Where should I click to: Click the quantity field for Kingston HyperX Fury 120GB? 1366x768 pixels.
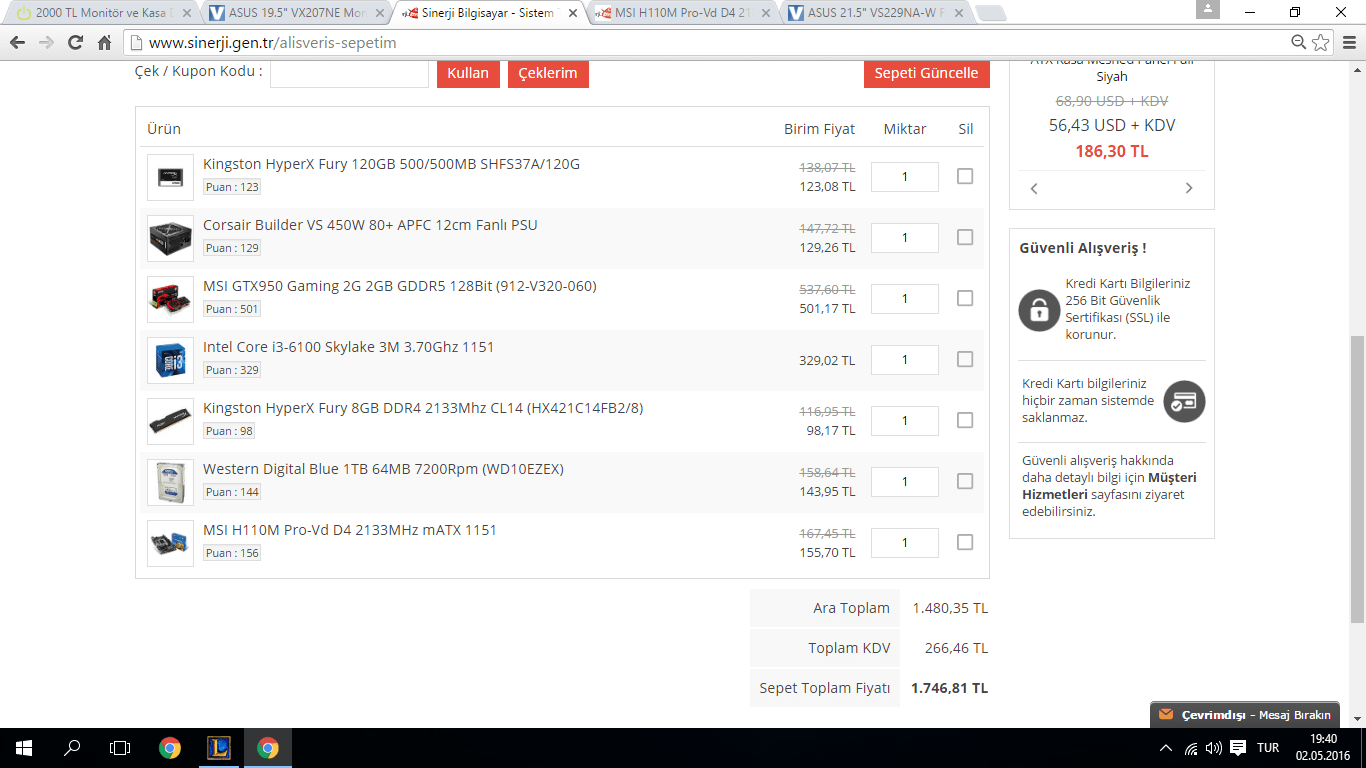[905, 176]
